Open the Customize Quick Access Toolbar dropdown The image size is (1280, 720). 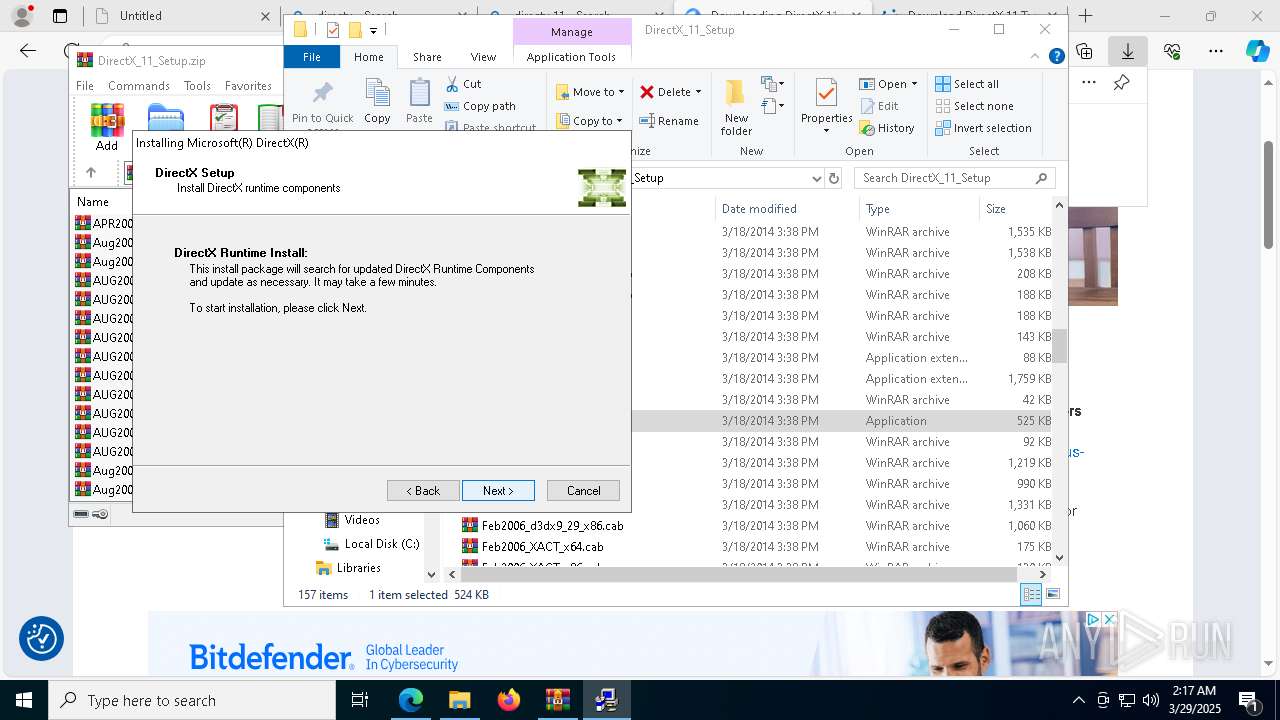[x=373, y=31]
